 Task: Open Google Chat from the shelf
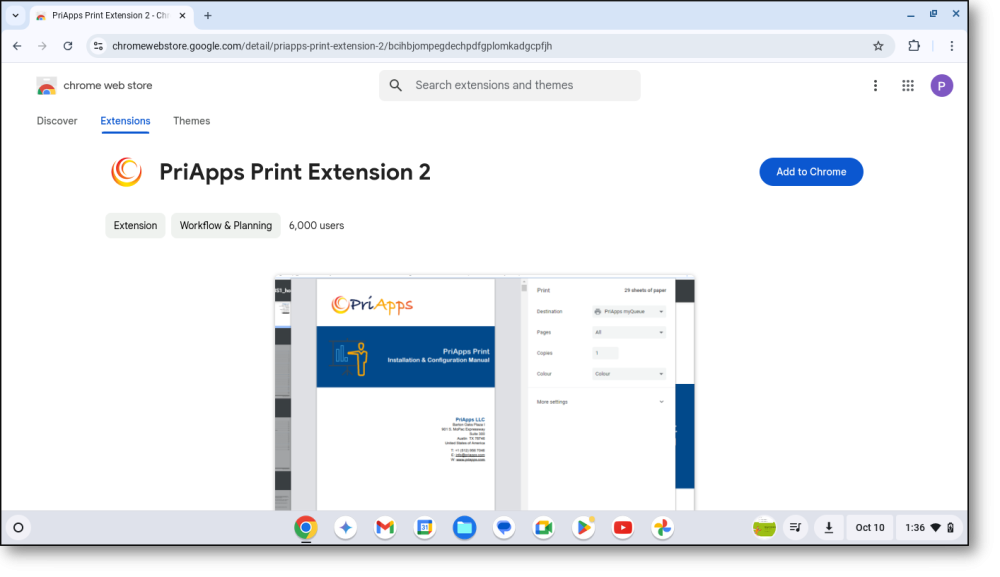coord(504,527)
